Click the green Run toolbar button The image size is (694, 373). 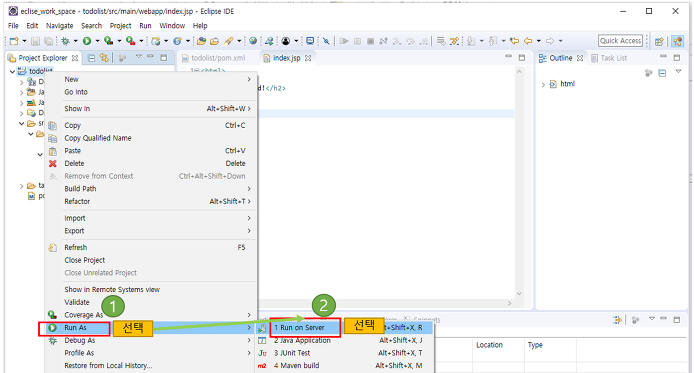tap(87, 41)
